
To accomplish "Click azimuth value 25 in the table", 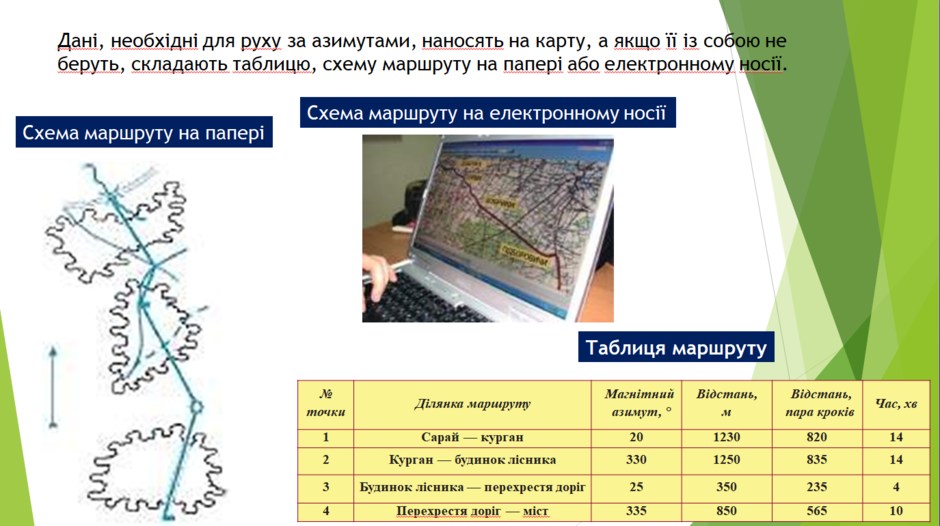I will 637,488.
